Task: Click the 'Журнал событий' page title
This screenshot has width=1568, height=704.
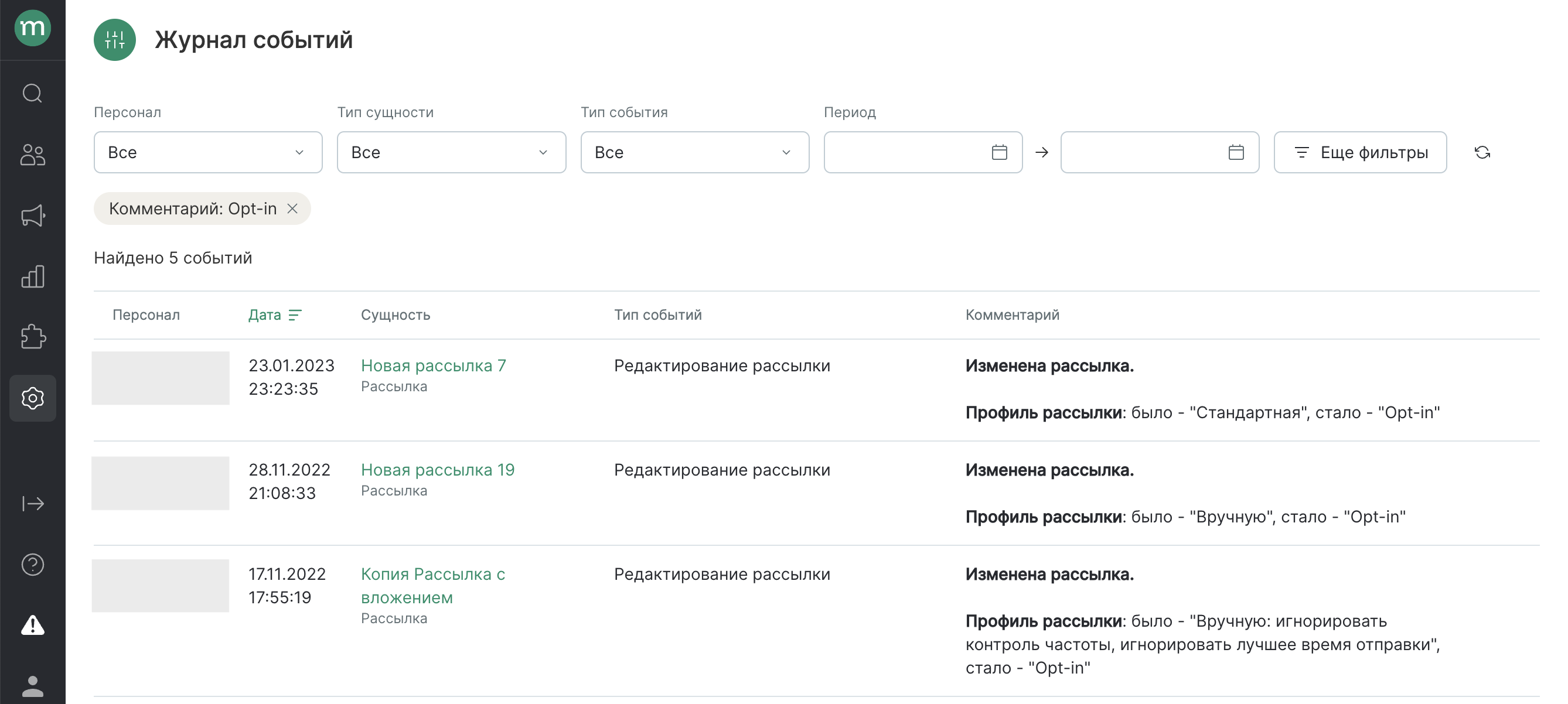Action: pos(254,40)
